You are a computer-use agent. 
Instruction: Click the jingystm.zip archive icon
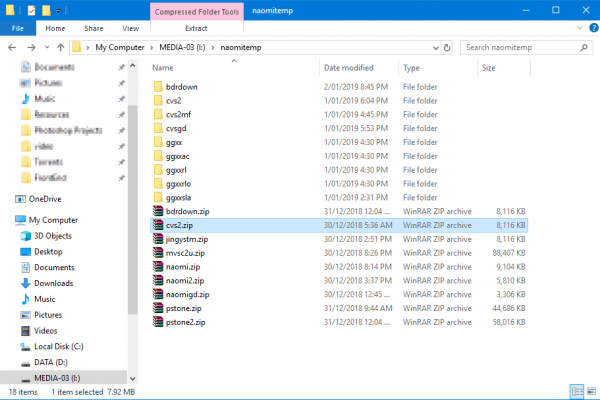(158, 238)
